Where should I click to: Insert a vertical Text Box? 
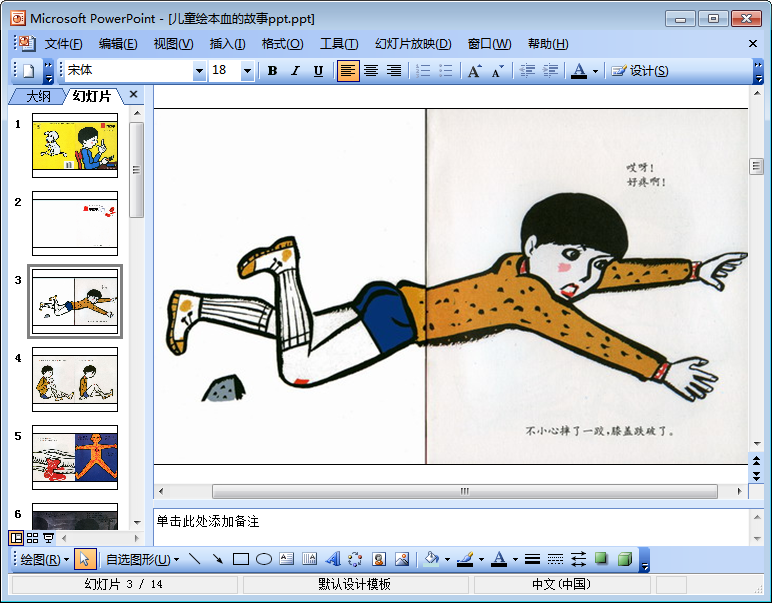coord(309,559)
